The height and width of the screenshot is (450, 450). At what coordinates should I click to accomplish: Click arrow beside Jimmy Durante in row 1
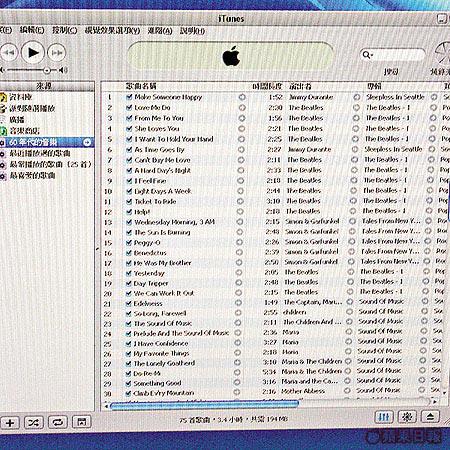pyautogui.click(x=357, y=97)
